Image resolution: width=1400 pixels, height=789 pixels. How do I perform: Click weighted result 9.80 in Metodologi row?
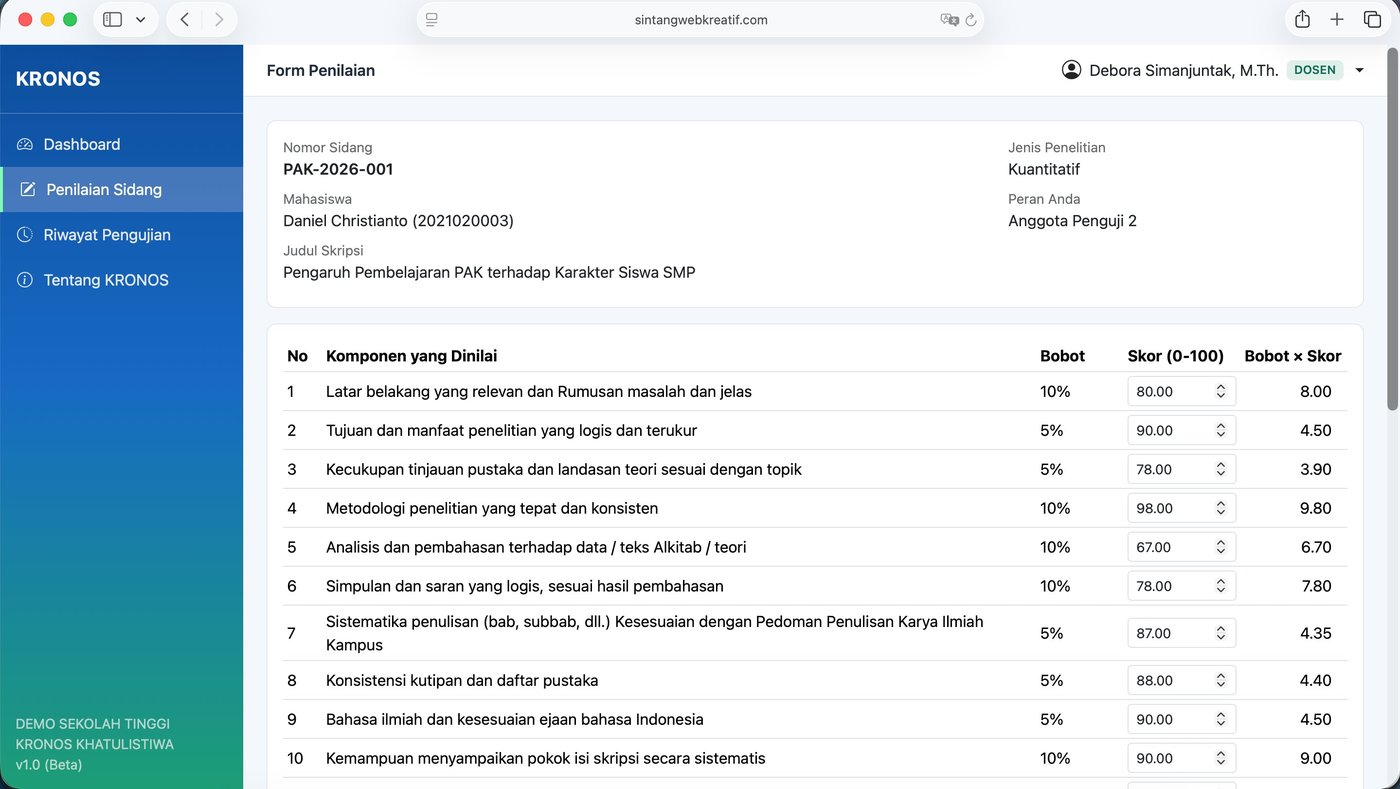[x=1316, y=508]
